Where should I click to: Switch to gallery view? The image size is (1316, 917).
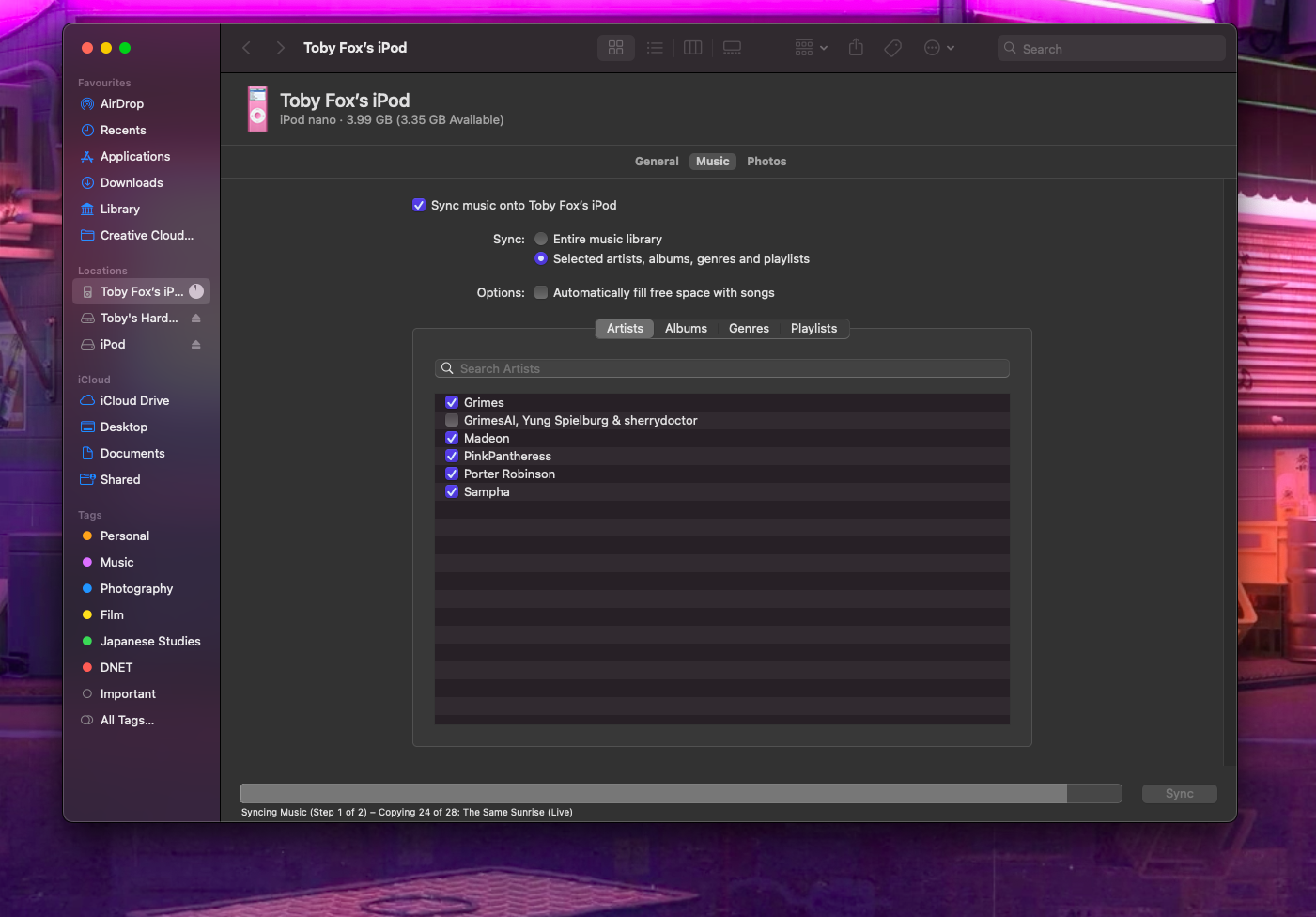[x=732, y=48]
